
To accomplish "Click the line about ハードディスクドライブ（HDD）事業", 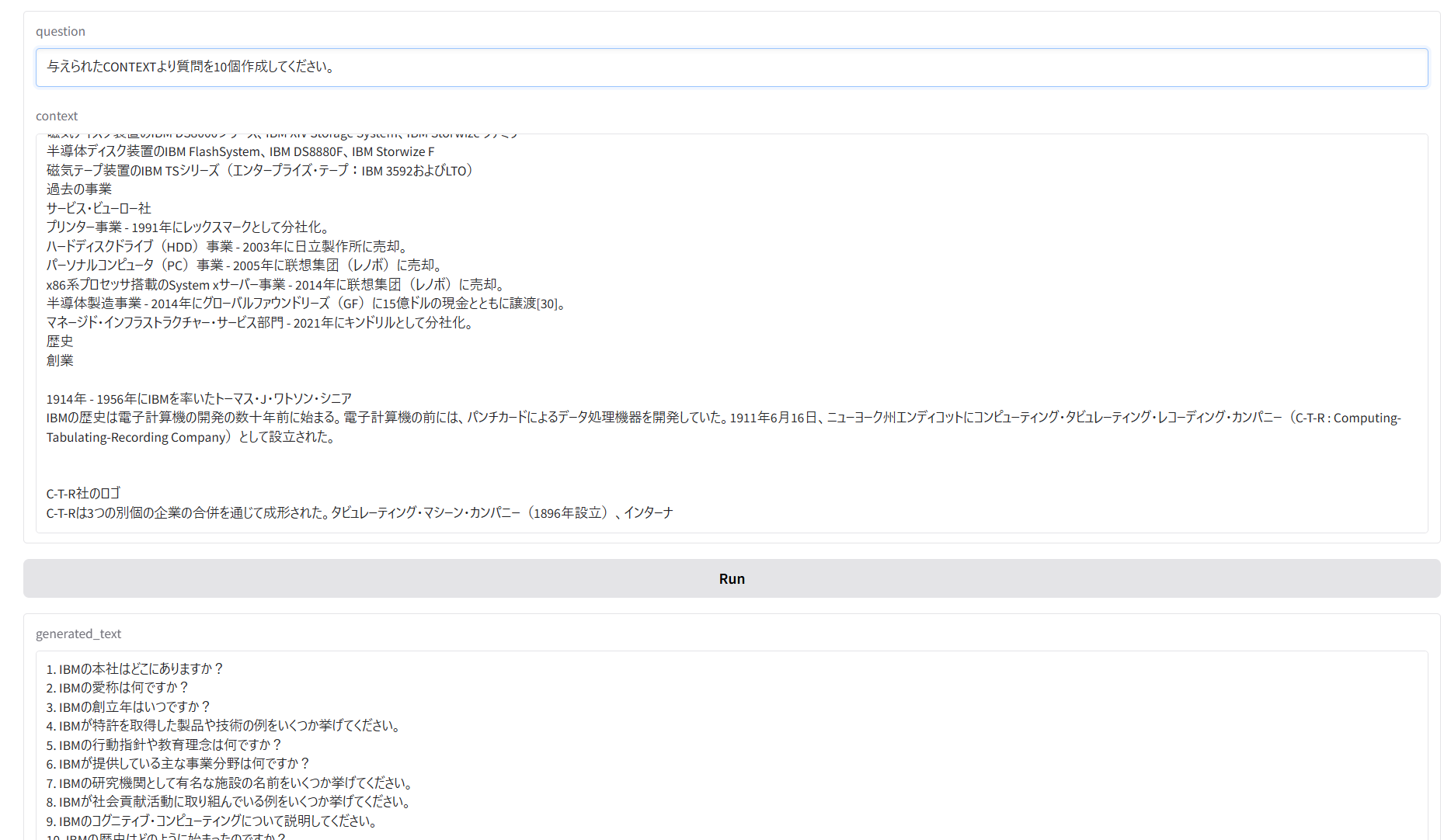I will [x=228, y=246].
